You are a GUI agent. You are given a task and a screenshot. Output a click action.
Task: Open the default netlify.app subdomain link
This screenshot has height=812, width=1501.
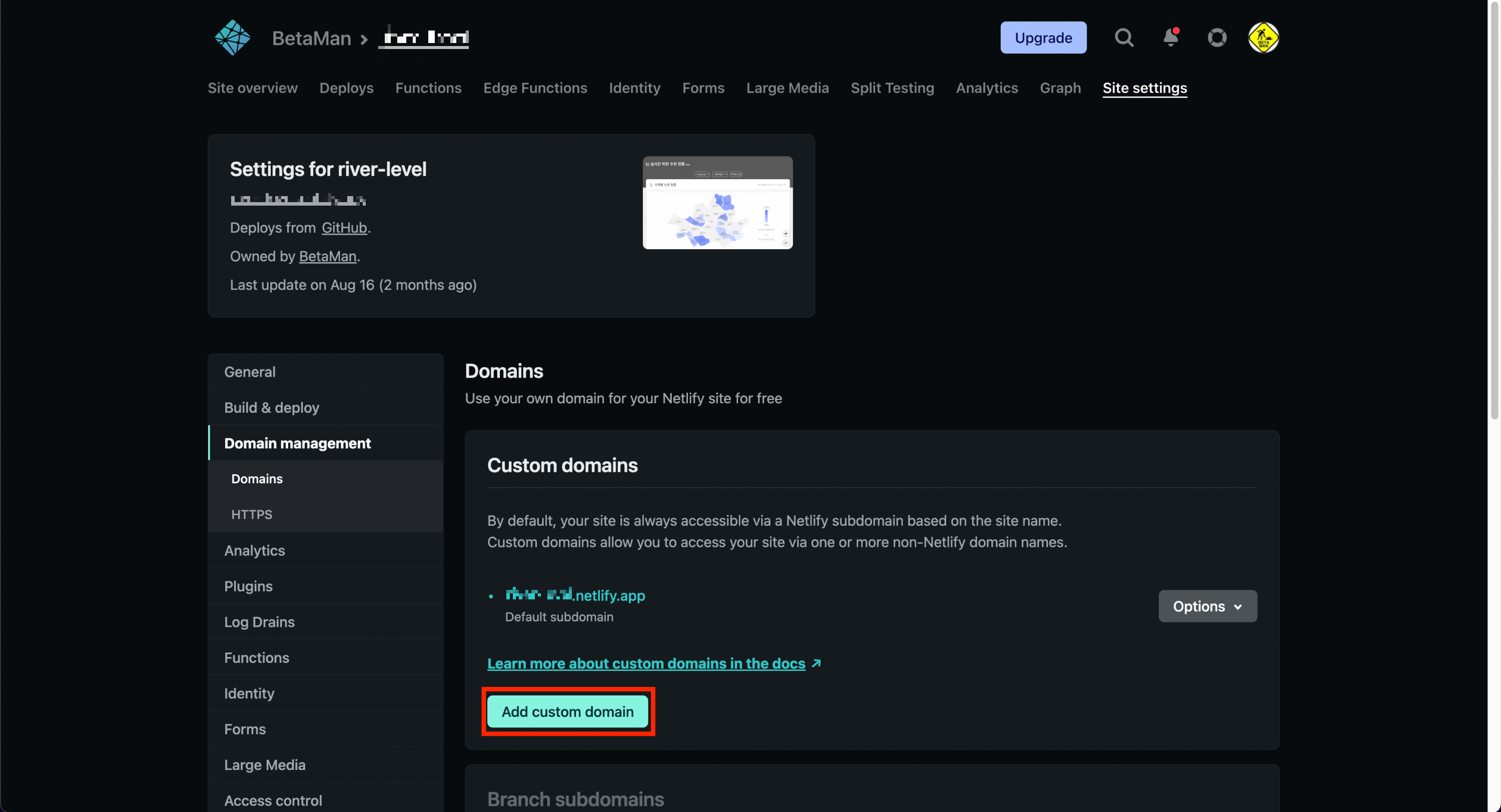coord(575,595)
